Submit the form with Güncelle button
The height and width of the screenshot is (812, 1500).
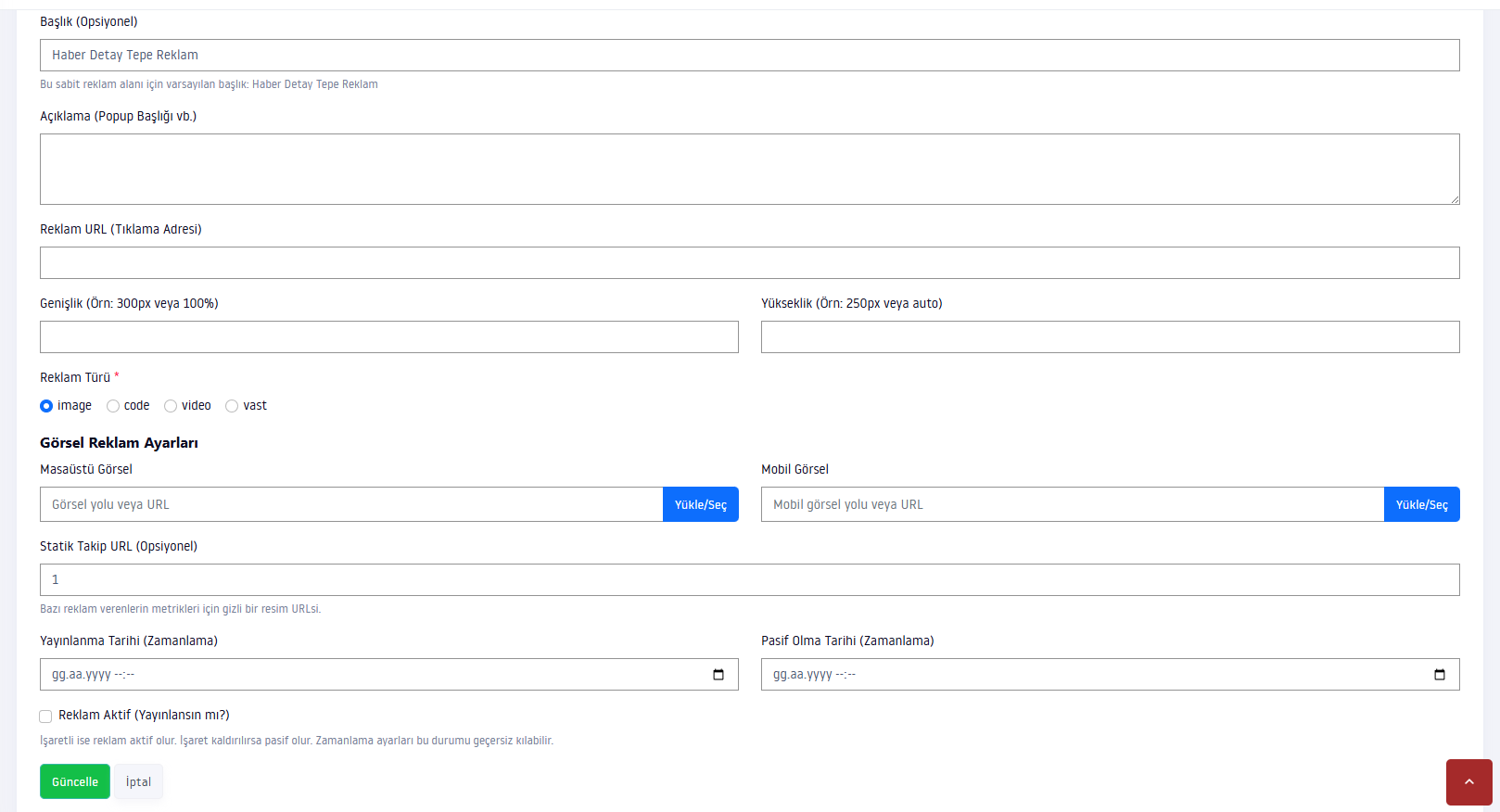[75, 781]
